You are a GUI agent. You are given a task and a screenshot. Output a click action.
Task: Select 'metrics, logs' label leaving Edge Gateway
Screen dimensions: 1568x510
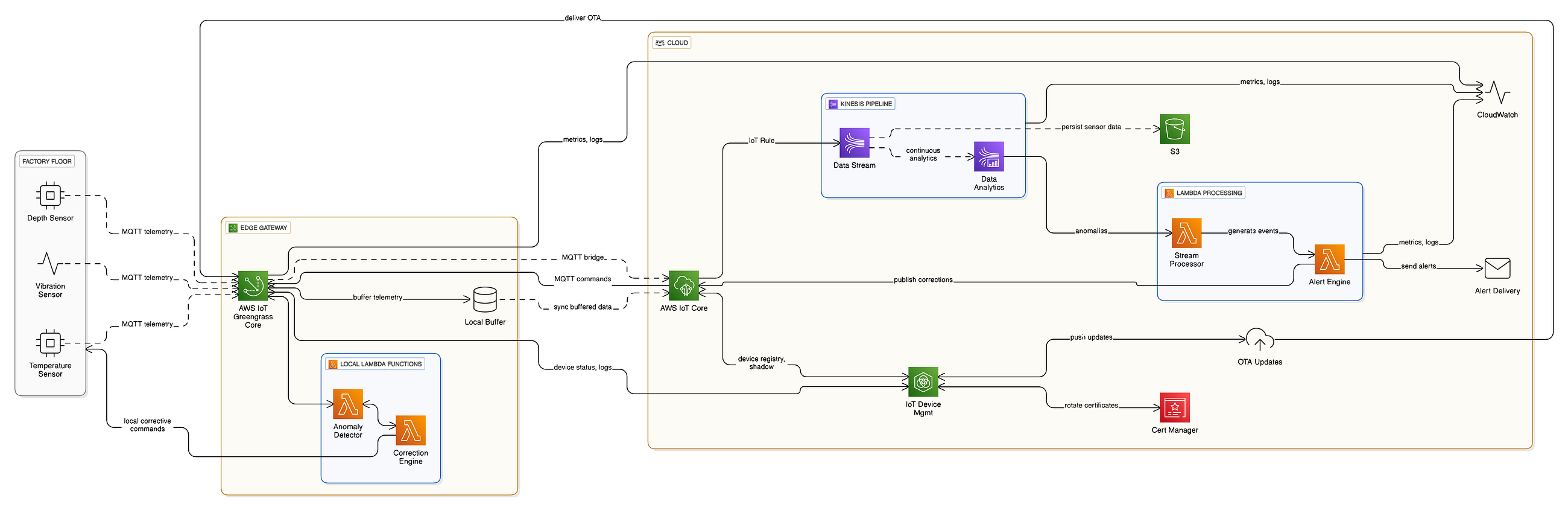point(583,140)
